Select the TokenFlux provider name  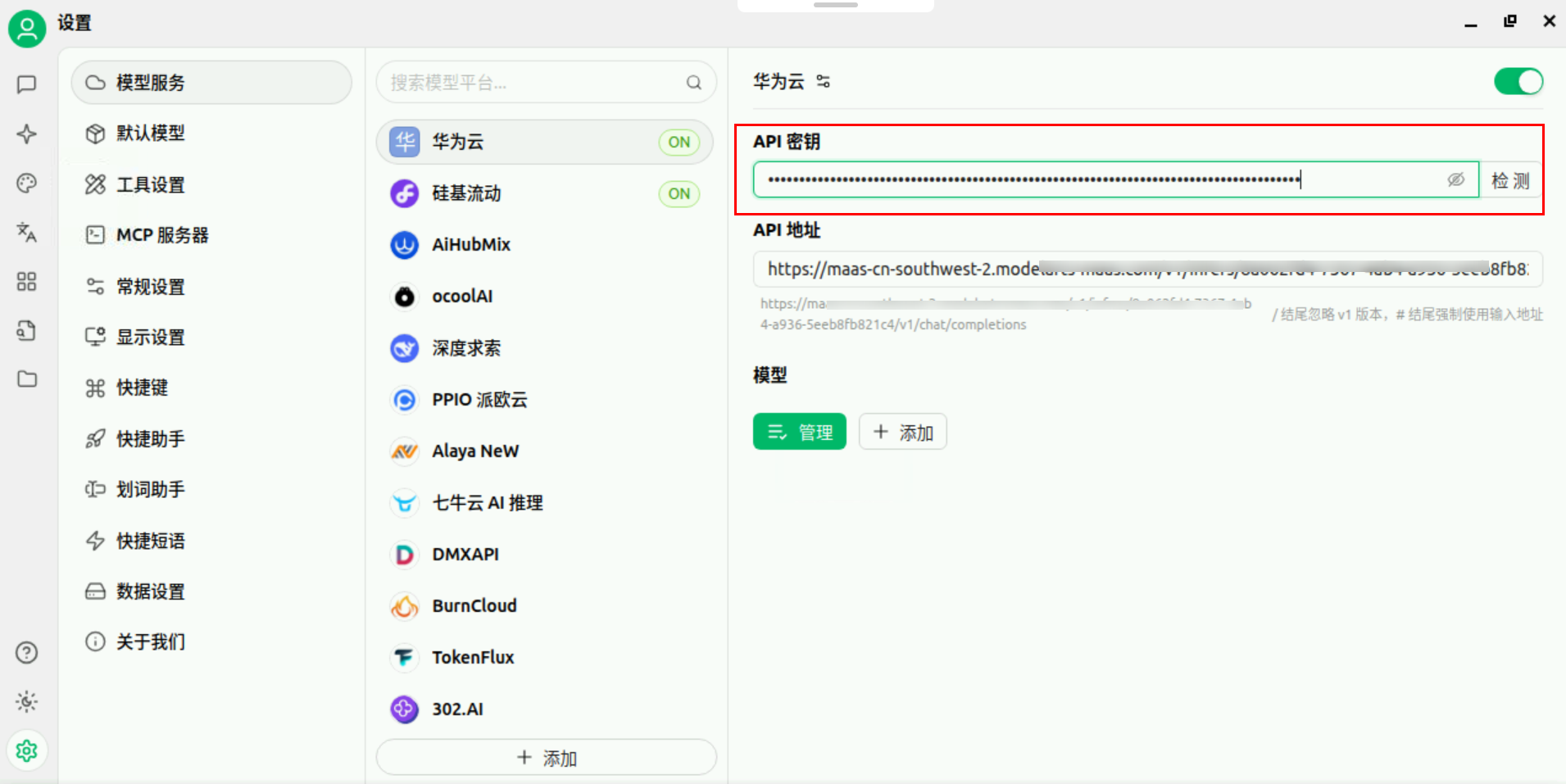click(473, 657)
